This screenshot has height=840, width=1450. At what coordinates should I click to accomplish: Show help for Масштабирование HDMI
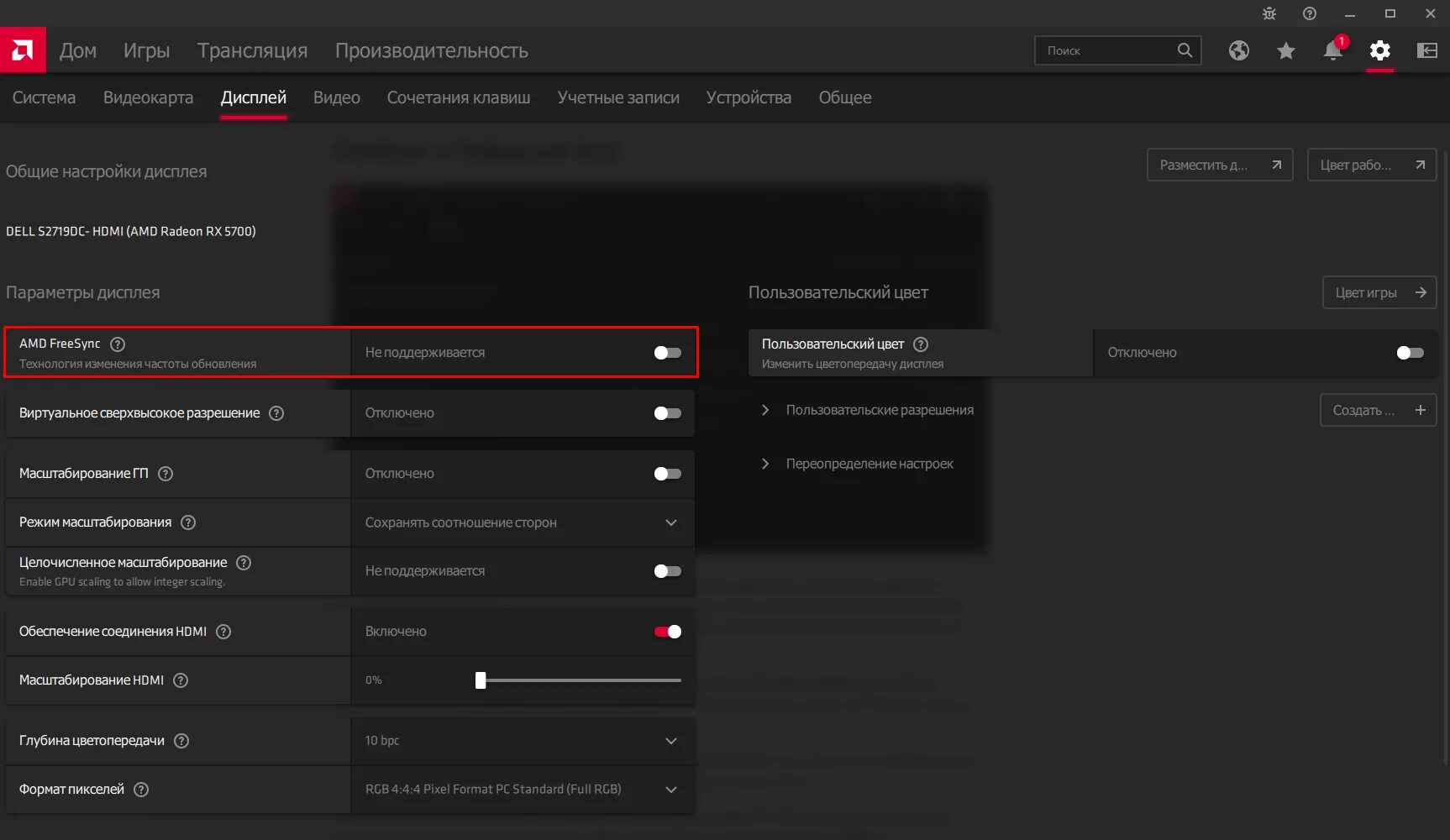pyautogui.click(x=181, y=680)
